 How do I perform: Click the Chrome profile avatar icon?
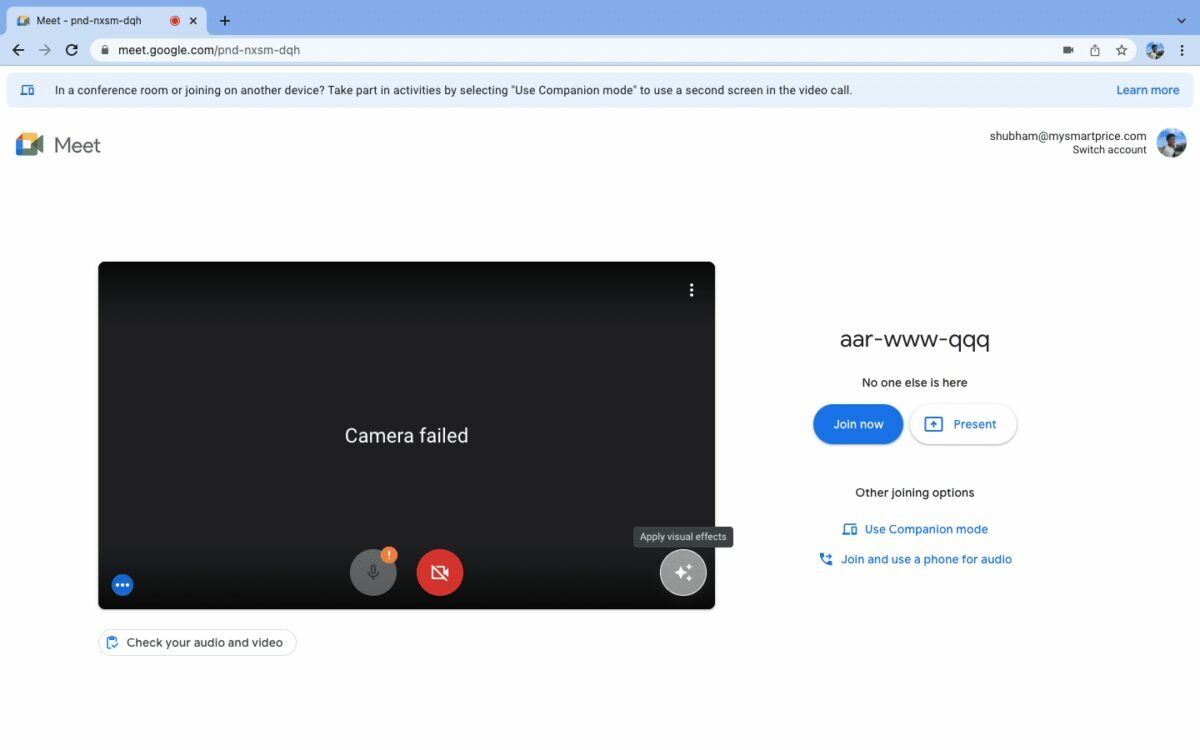click(x=1155, y=49)
